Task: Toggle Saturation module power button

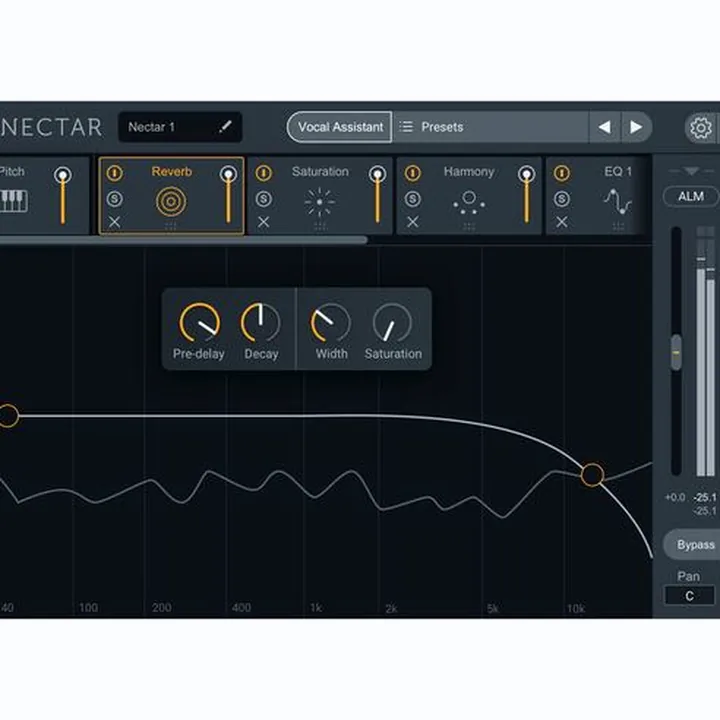Action: (x=263, y=173)
